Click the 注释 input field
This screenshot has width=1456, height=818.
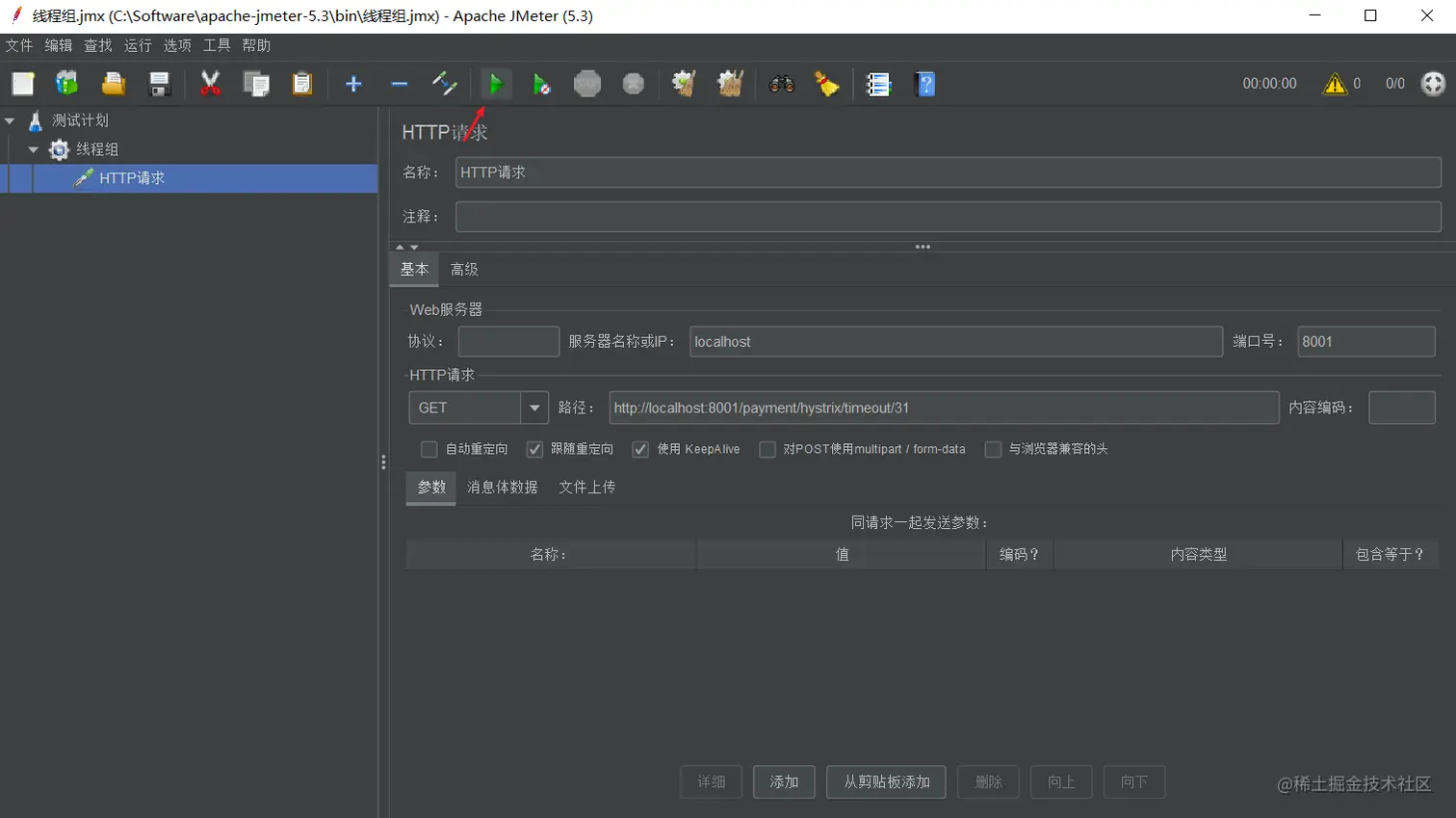(948, 217)
